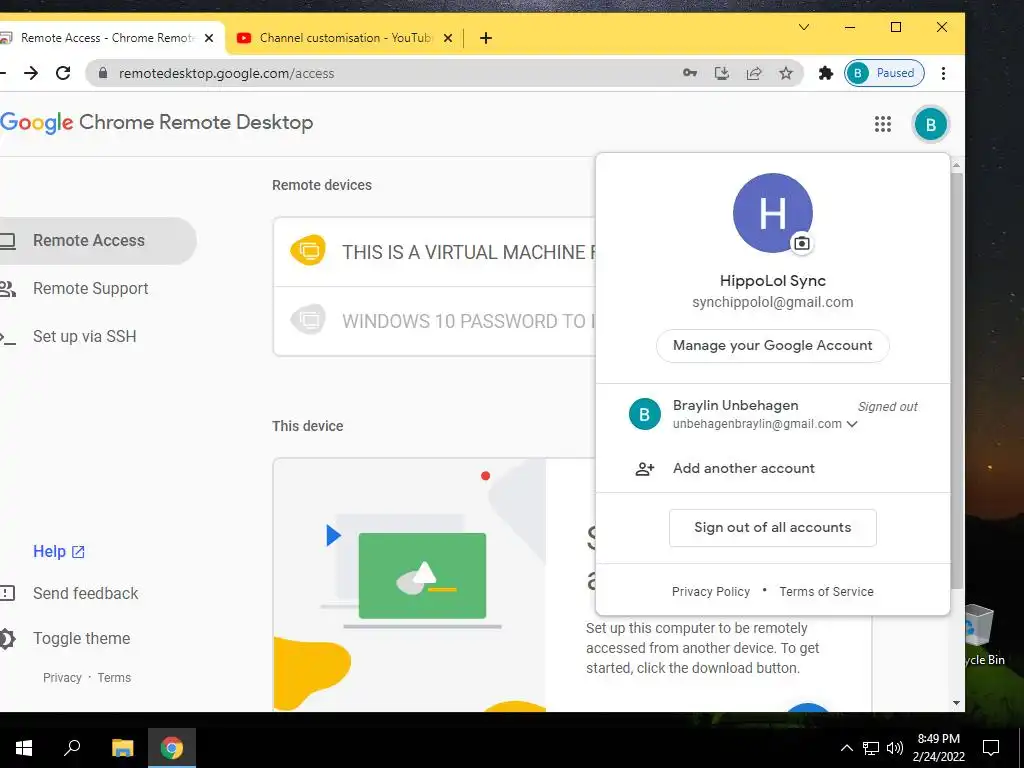Click the taskbar clock showing 8:49 PM
Screen dimensions: 1024x768
point(938,748)
